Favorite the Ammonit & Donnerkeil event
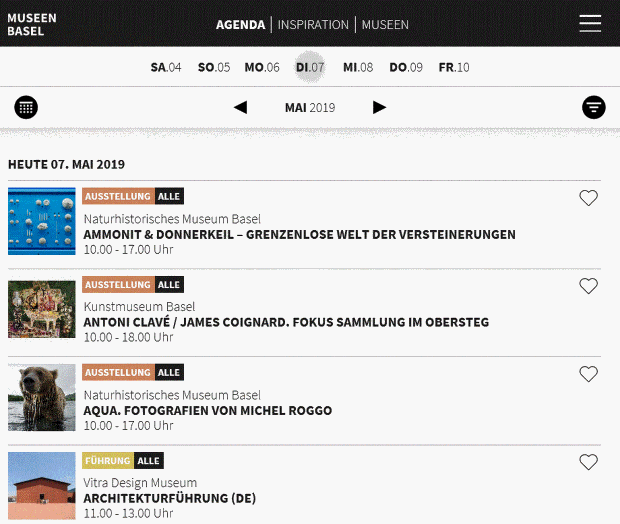Screen dimensions: 620x524 (x=588, y=198)
